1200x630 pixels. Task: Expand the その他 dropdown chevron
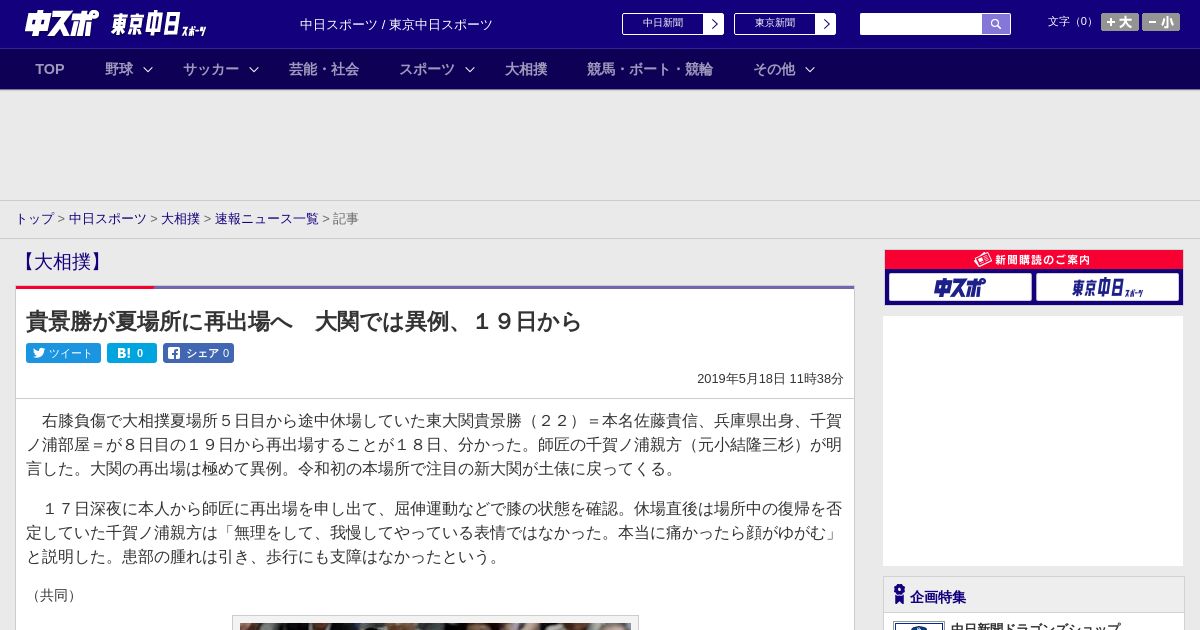pos(810,69)
